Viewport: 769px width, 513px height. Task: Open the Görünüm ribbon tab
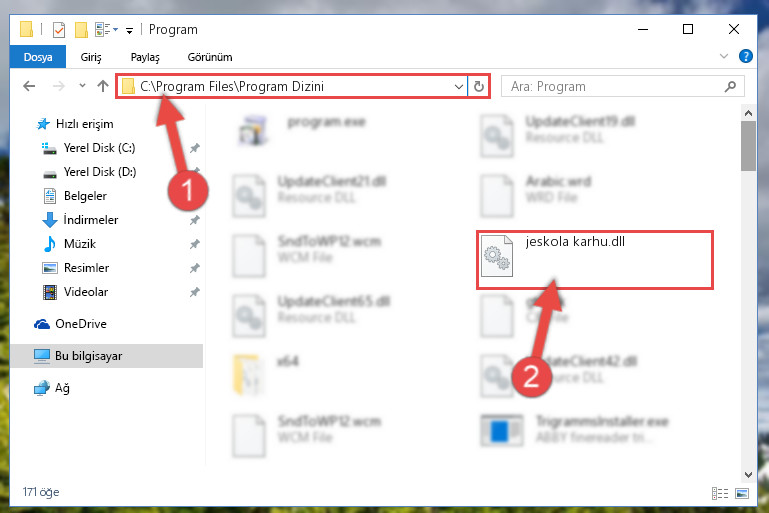coord(210,57)
